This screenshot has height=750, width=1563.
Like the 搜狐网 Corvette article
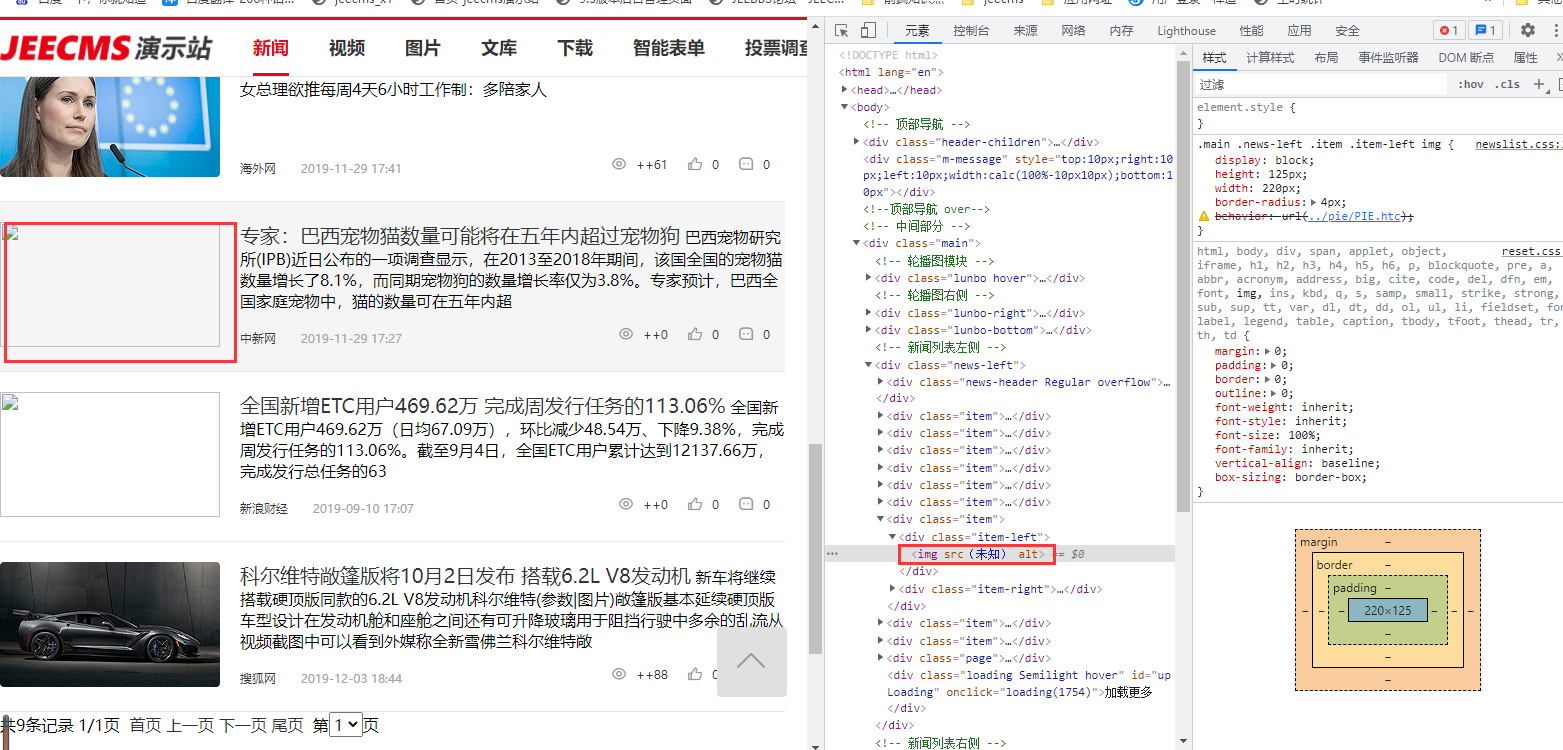click(695, 674)
